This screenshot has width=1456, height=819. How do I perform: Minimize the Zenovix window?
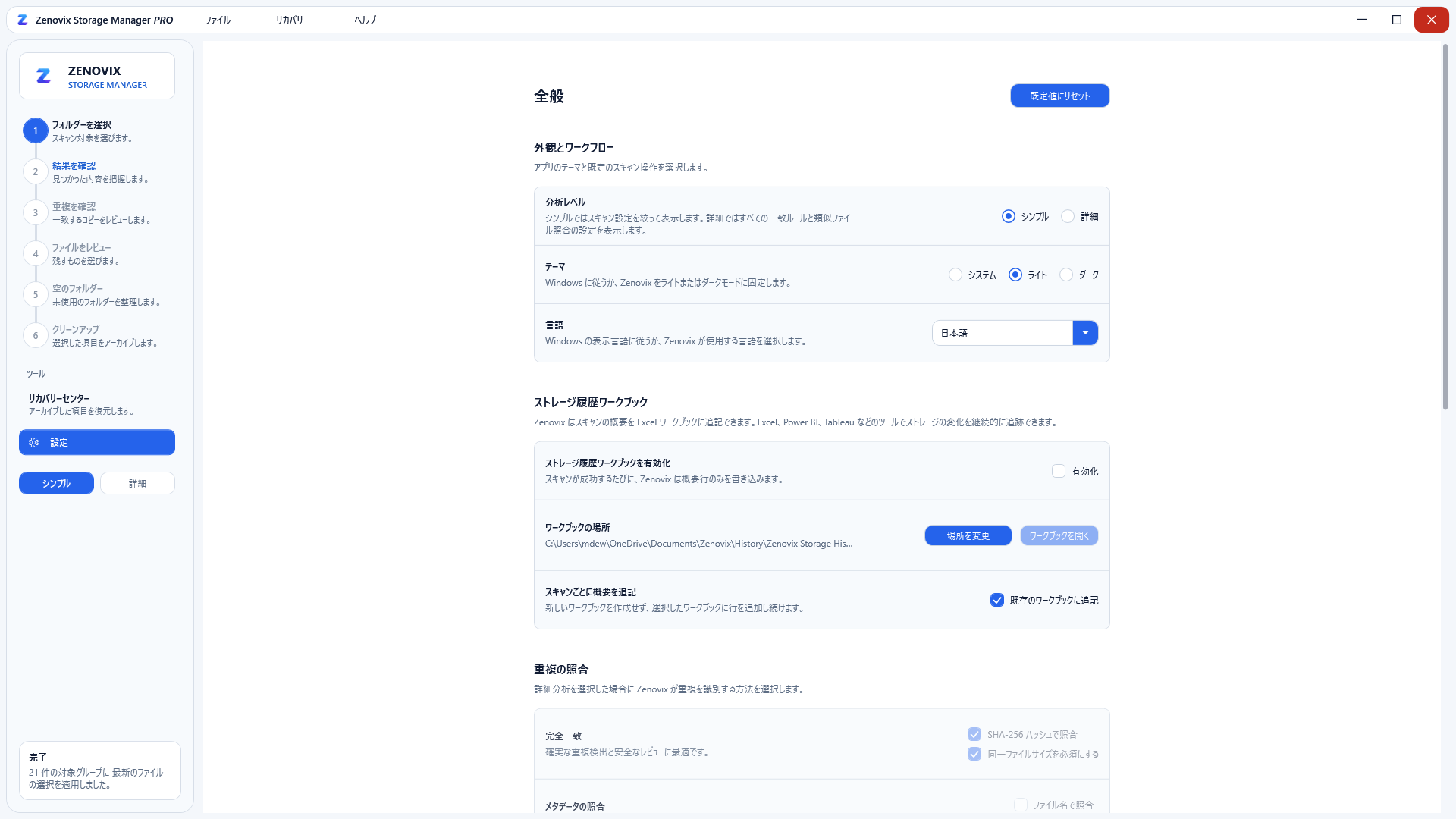[x=1362, y=20]
